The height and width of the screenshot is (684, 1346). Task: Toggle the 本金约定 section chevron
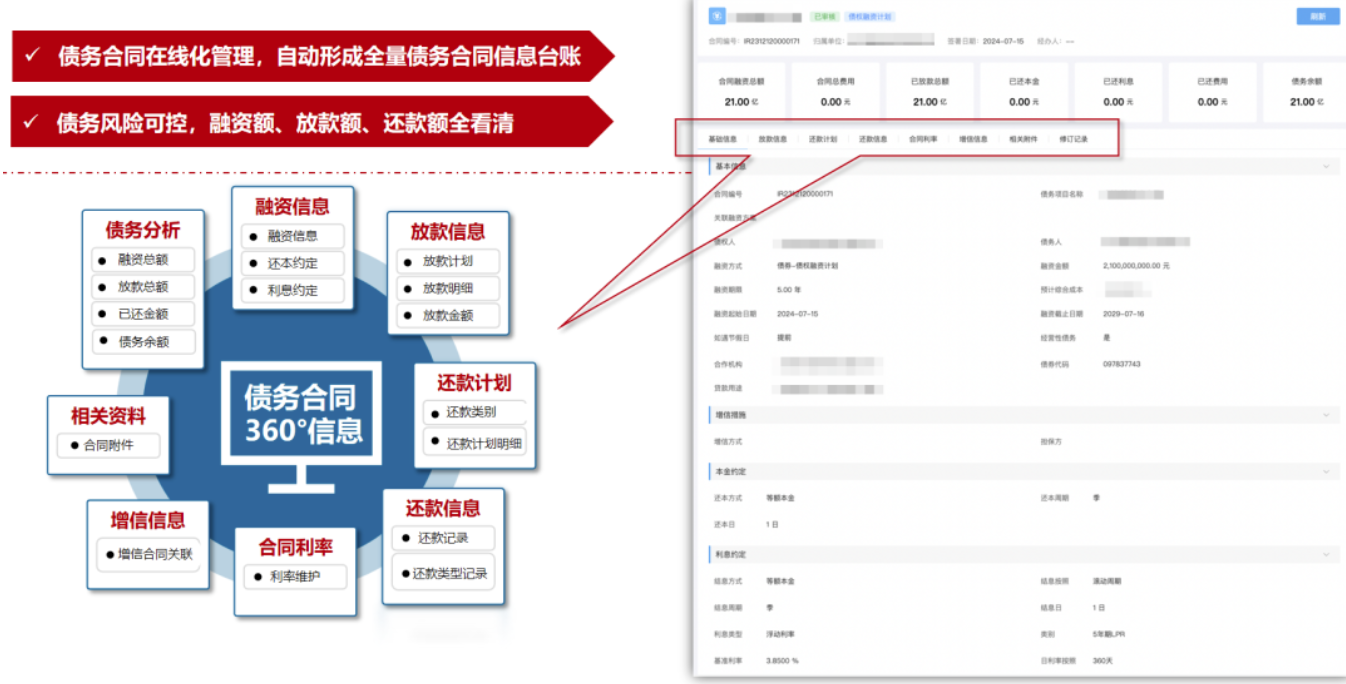[1327, 471]
